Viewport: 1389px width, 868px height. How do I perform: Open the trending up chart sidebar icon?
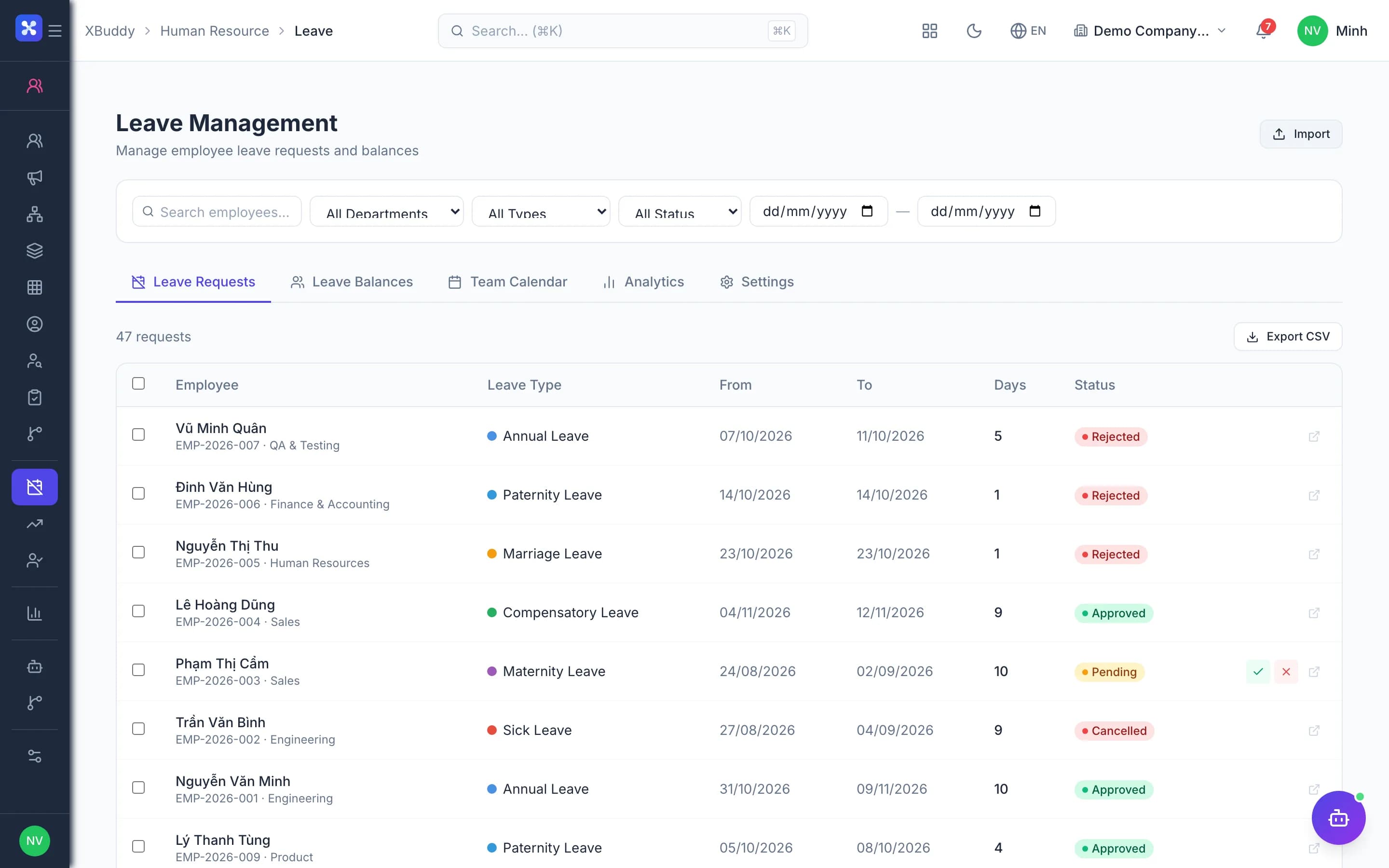[34, 524]
